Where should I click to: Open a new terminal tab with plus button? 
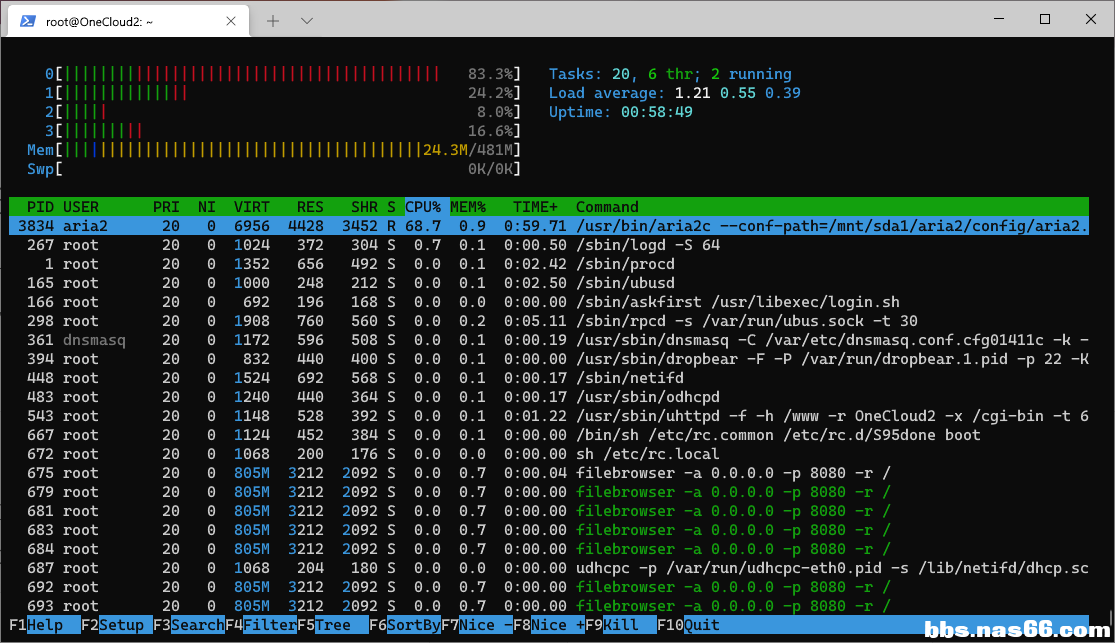pyautogui.click(x=273, y=20)
